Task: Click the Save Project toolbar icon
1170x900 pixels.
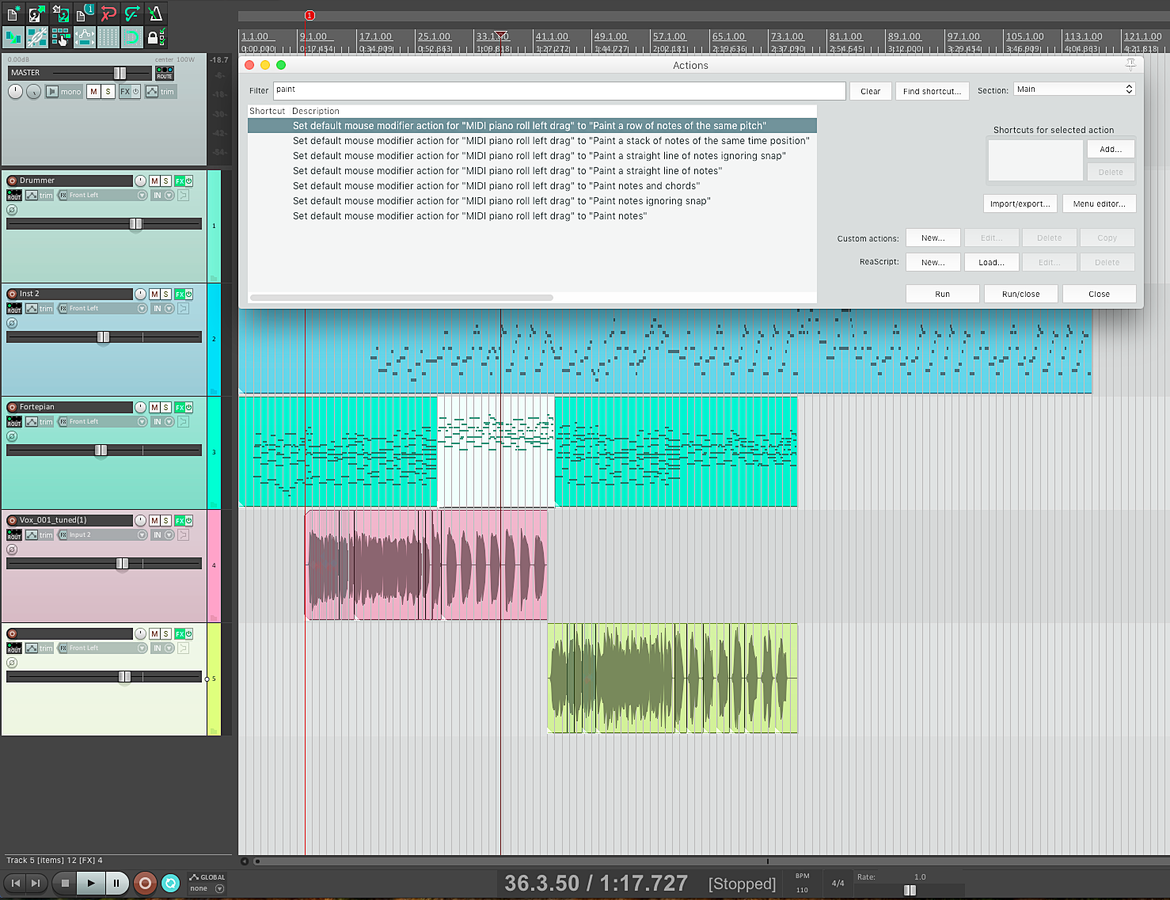Action: (x=60, y=13)
